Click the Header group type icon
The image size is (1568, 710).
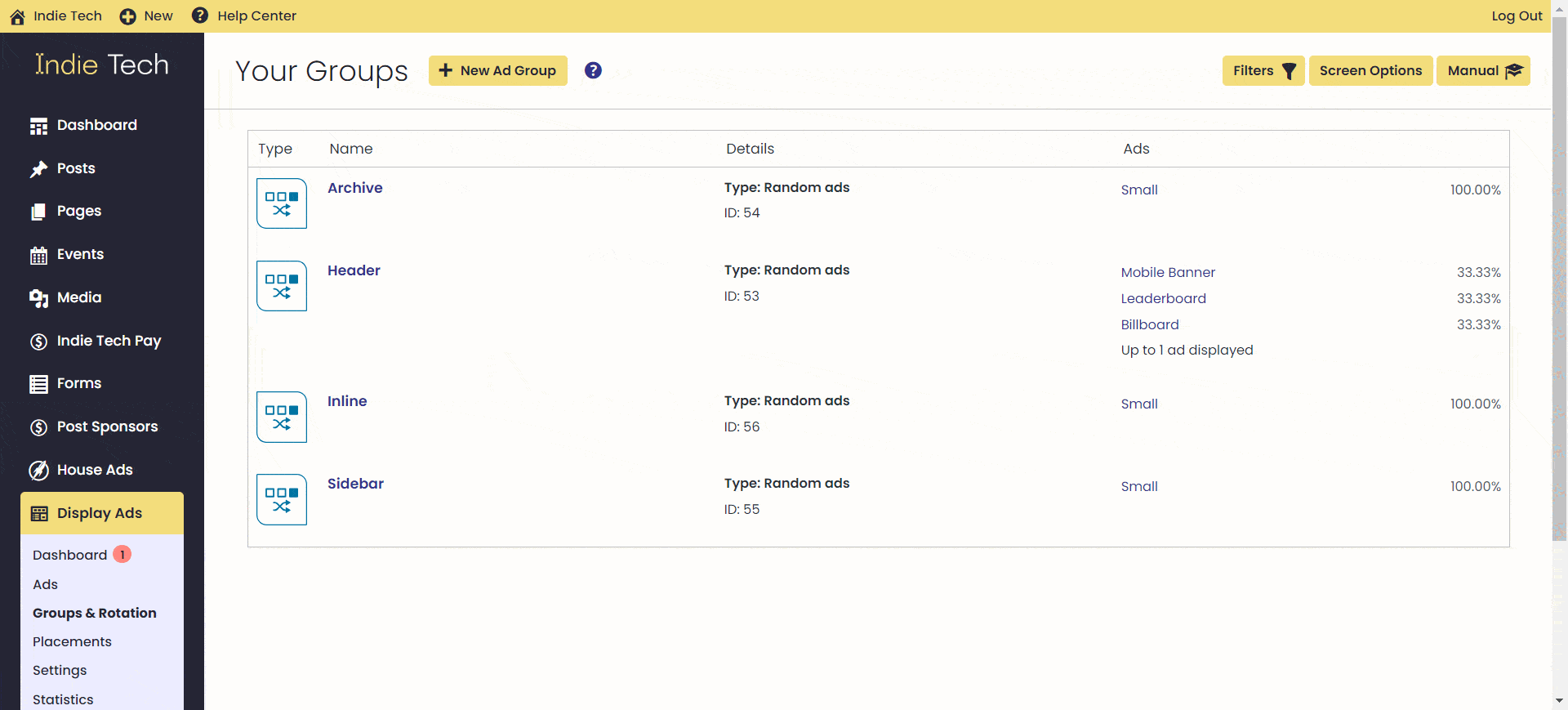pos(282,286)
